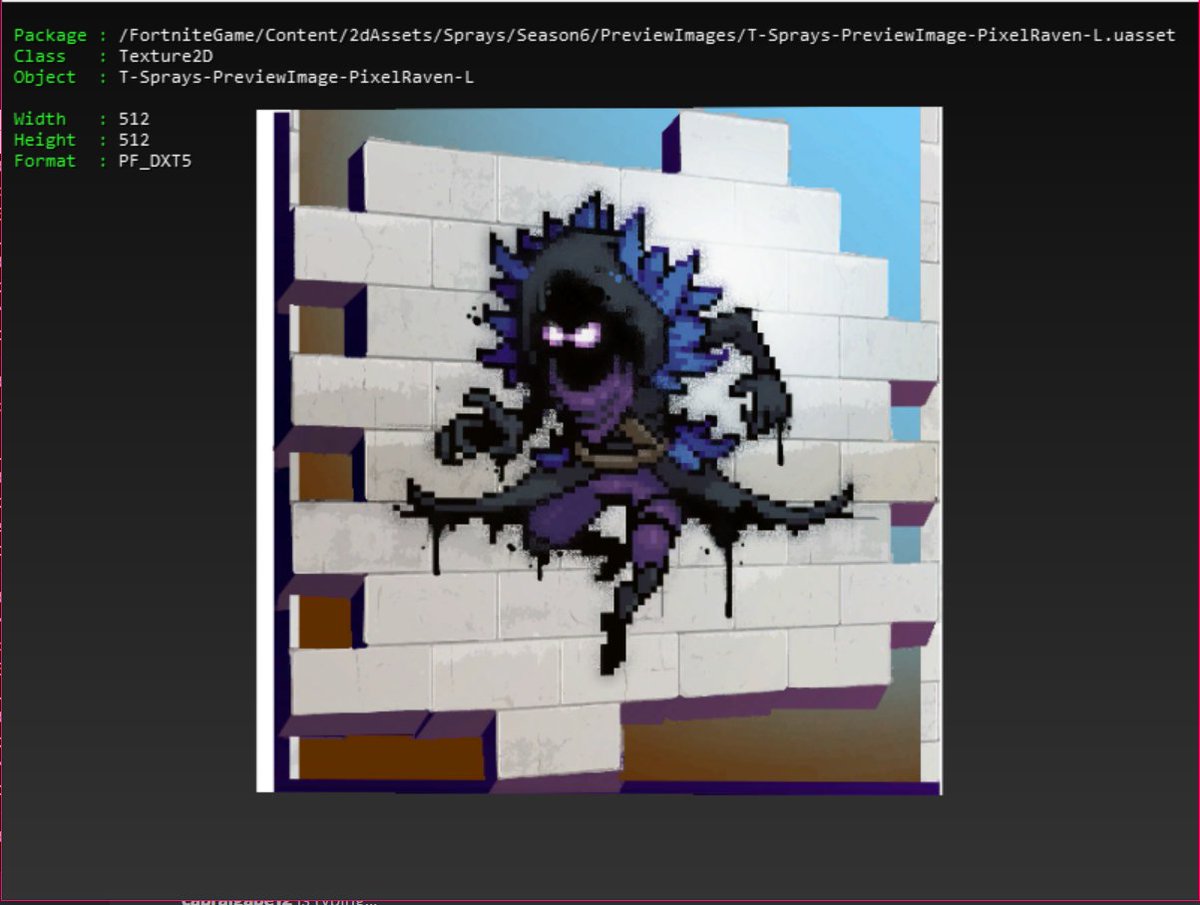Click the green Width label

click(40, 119)
